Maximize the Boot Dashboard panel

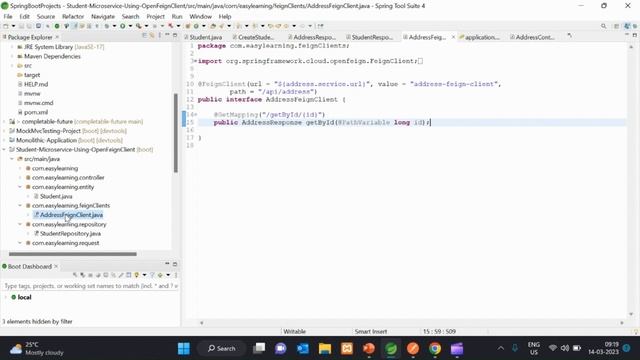pyautogui.click(x=175, y=264)
